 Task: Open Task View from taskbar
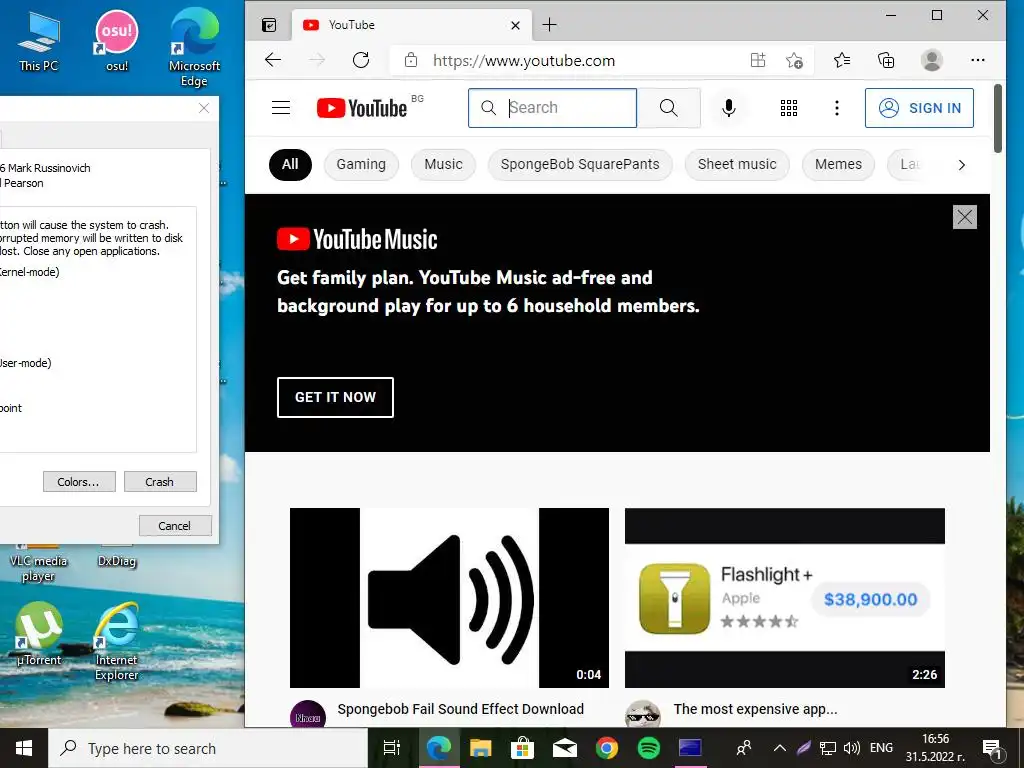[x=391, y=748]
